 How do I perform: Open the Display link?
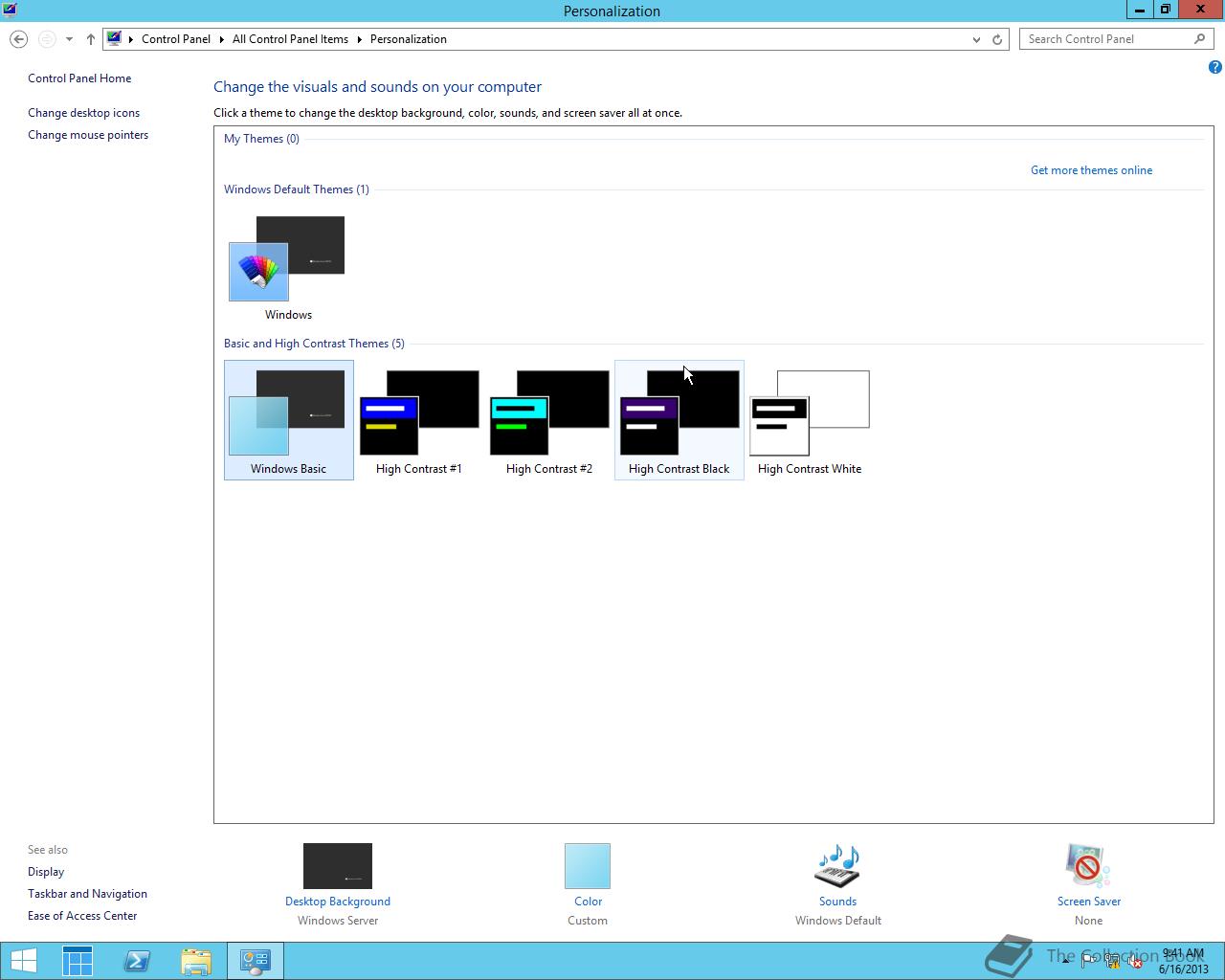point(46,872)
